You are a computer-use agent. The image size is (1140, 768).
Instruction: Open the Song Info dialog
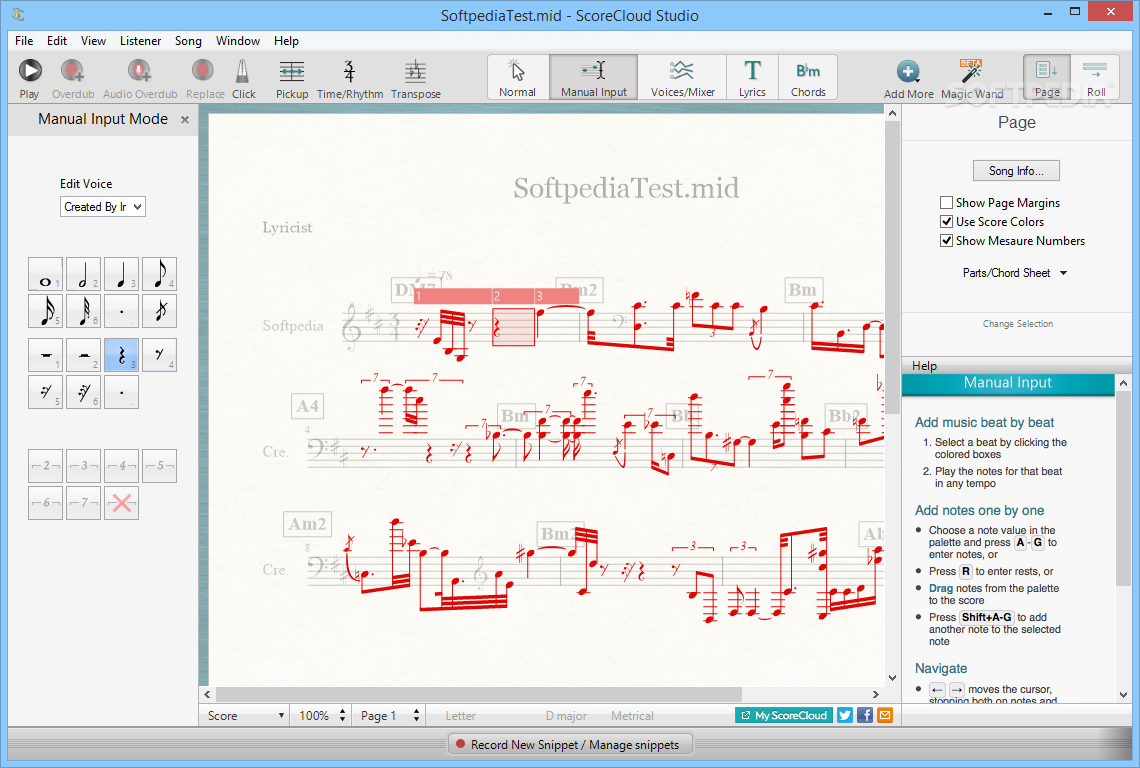[1016, 171]
